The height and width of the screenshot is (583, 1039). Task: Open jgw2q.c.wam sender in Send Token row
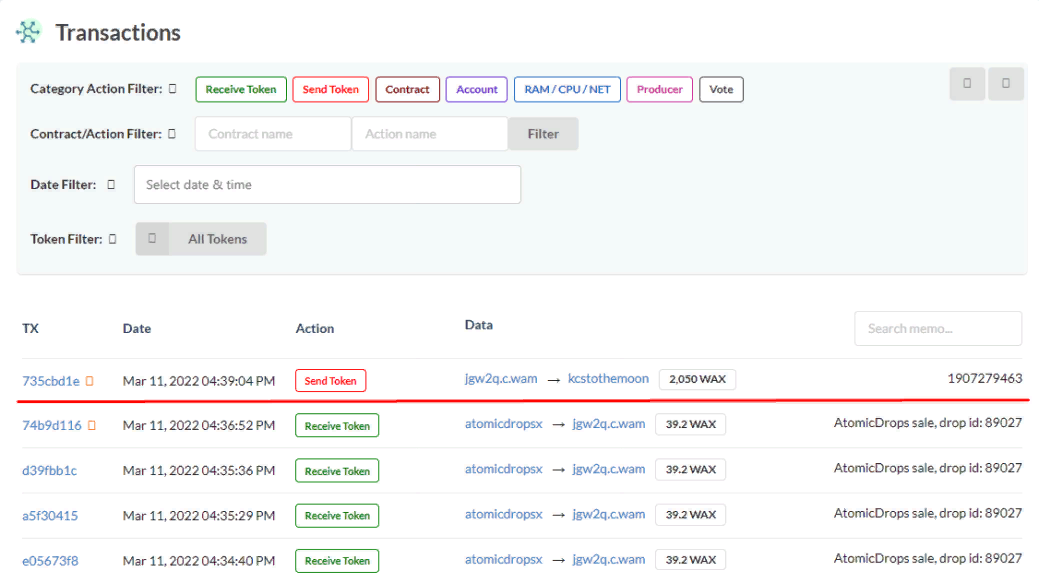click(501, 378)
